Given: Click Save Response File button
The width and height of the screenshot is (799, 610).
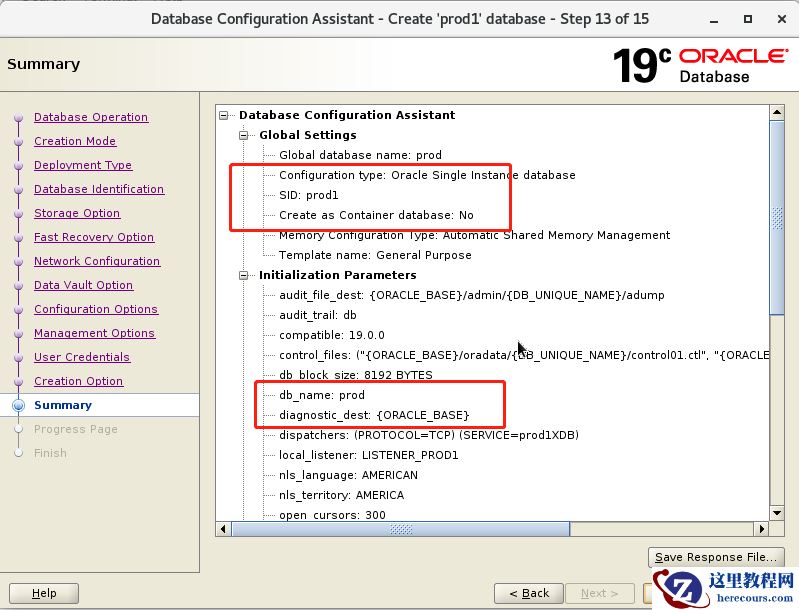Looking at the screenshot, I should (x=715, y=557).
